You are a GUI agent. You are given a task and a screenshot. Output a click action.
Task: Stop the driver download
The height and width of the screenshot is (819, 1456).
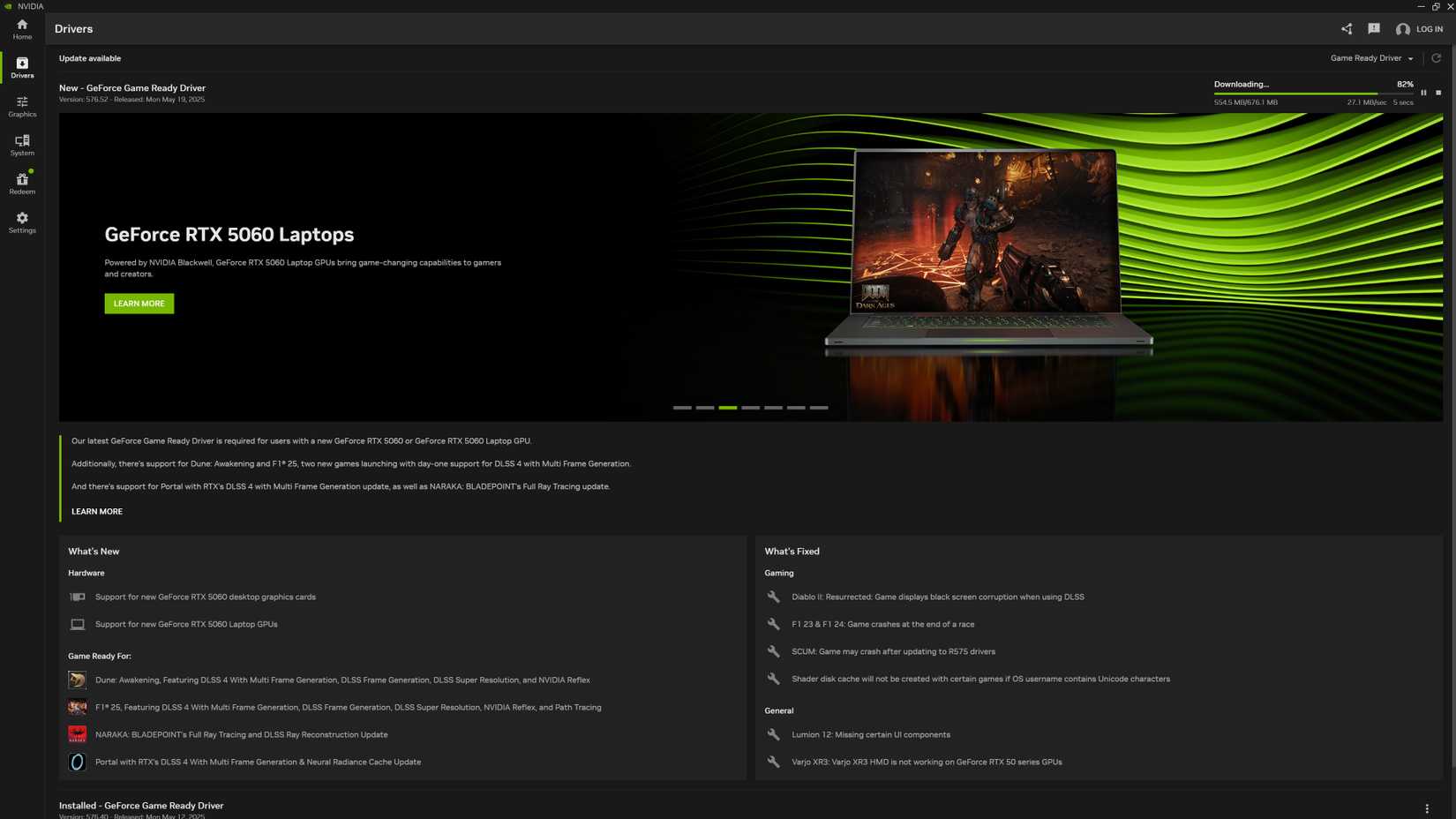1438,92
